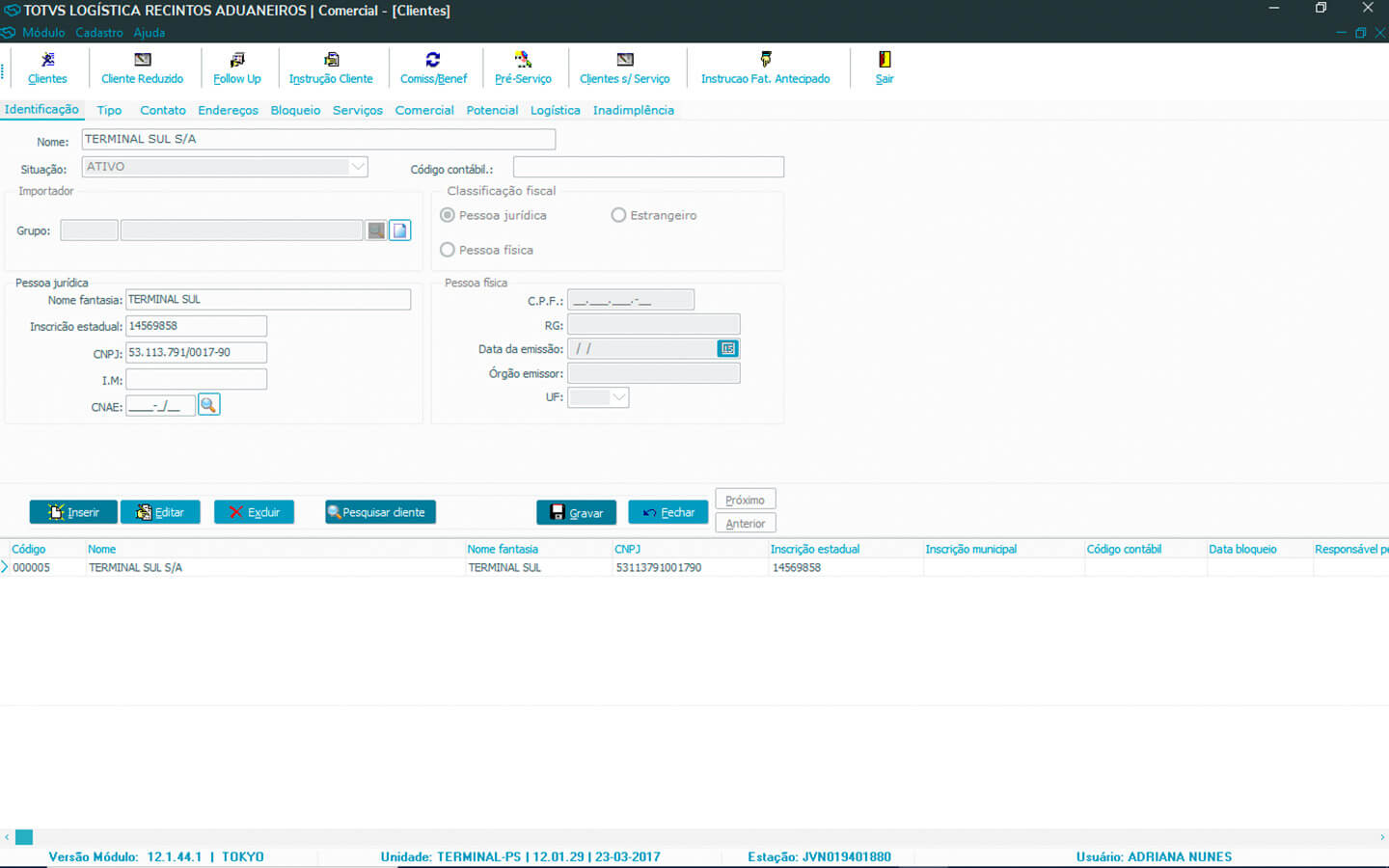Select the Pessoa física radio button
This screenshot has width=1389, height=868.
448,250
